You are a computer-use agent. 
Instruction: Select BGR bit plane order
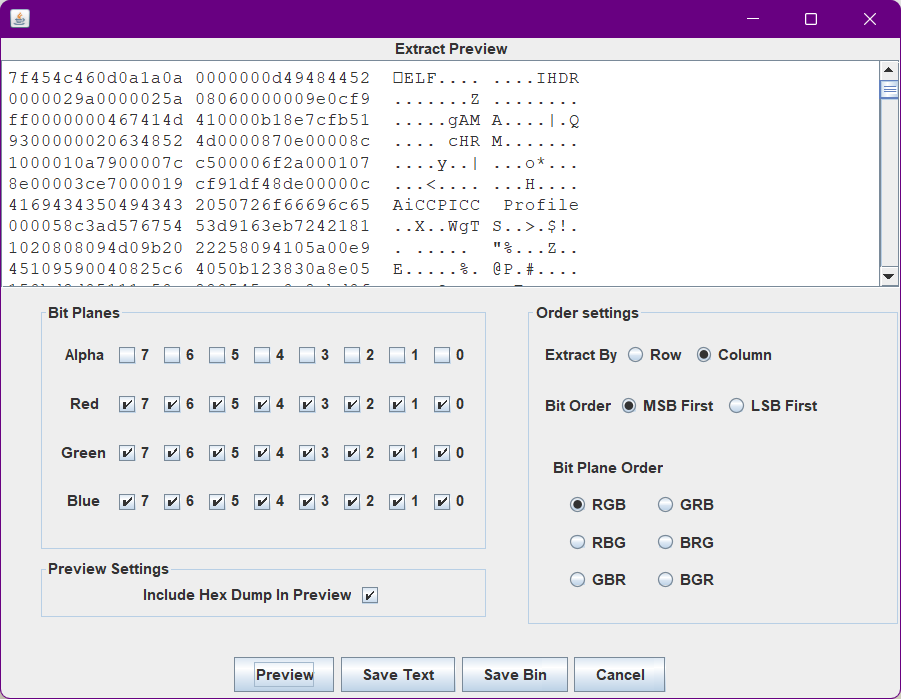click(x=666, y=580)
